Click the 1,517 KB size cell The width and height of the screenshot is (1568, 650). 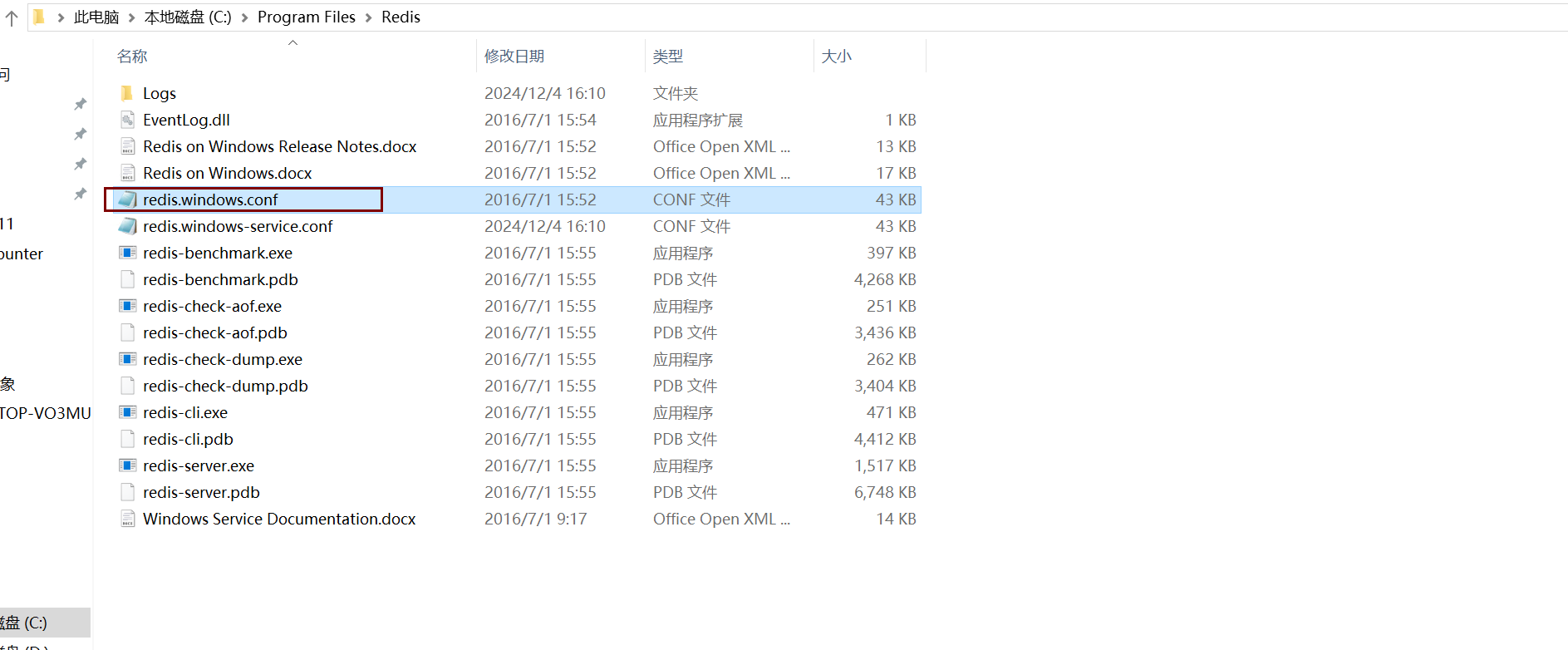(885, 465)
